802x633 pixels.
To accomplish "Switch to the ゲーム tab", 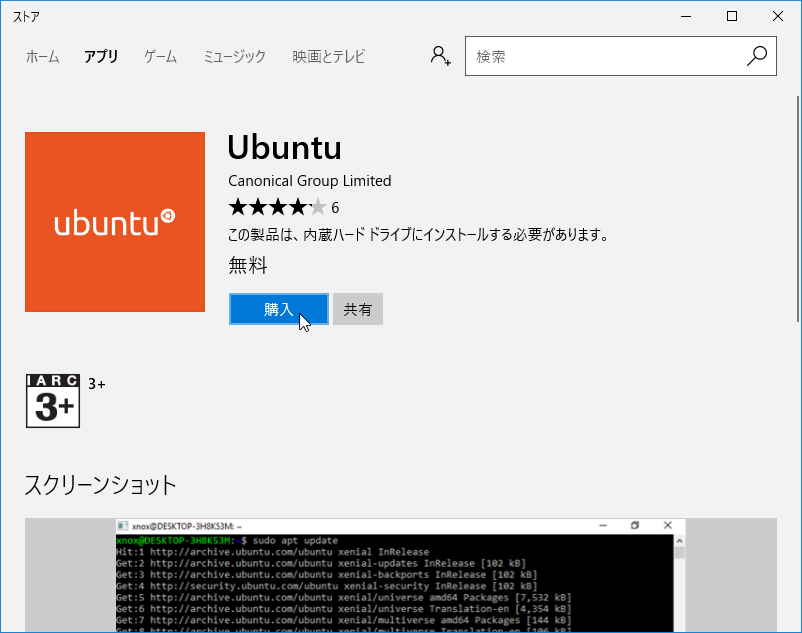I will 161,56.
